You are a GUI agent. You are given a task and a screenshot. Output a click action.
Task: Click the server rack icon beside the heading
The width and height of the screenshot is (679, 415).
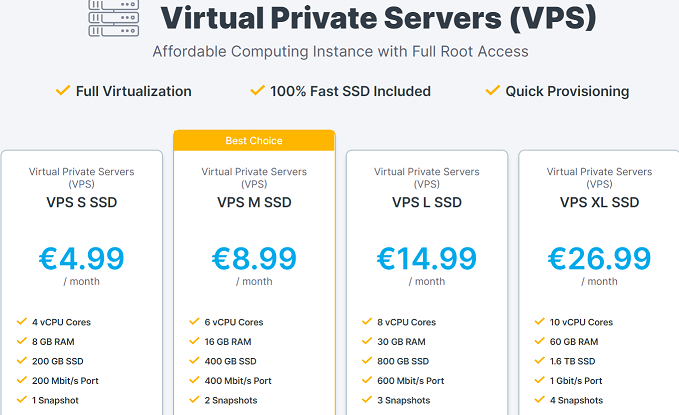pyautogui.click(x=113, y=18)
